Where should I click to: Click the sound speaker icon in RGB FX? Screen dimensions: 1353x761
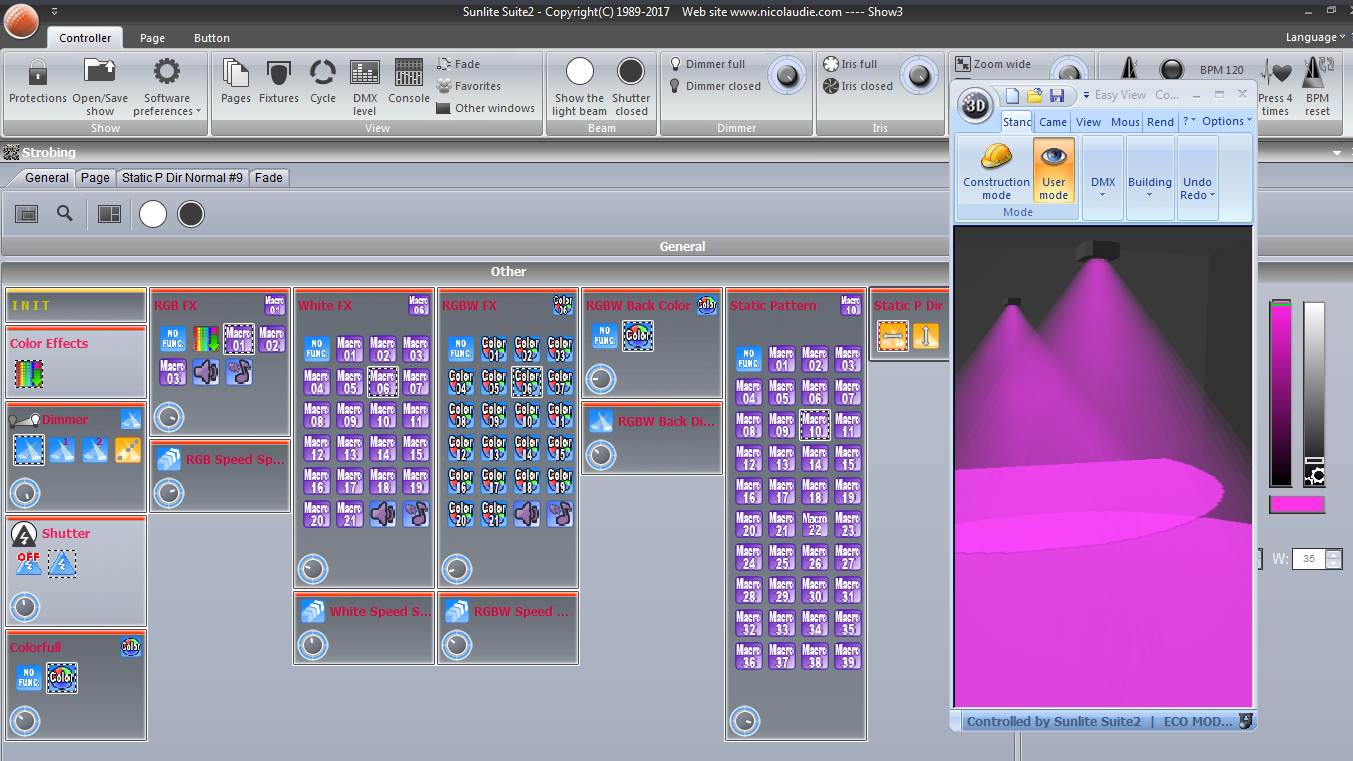(205, 372)
